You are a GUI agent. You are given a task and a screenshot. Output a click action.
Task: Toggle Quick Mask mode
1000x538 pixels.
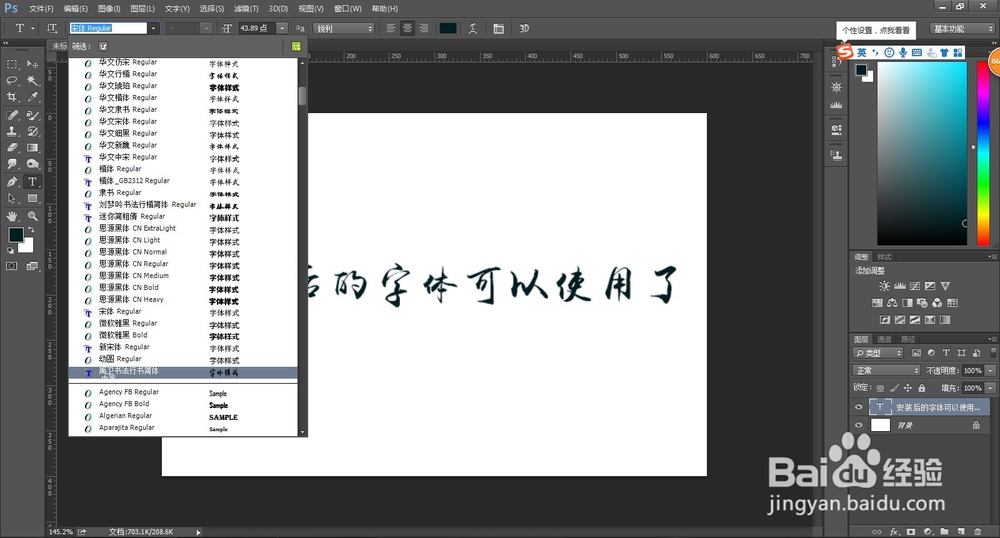pyautogui.click(x=12, y=266)
